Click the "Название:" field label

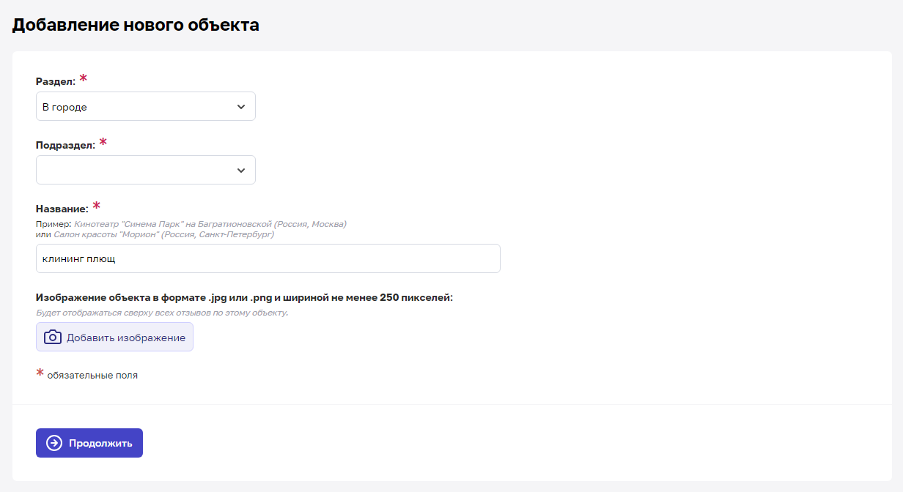pos(62,209)
